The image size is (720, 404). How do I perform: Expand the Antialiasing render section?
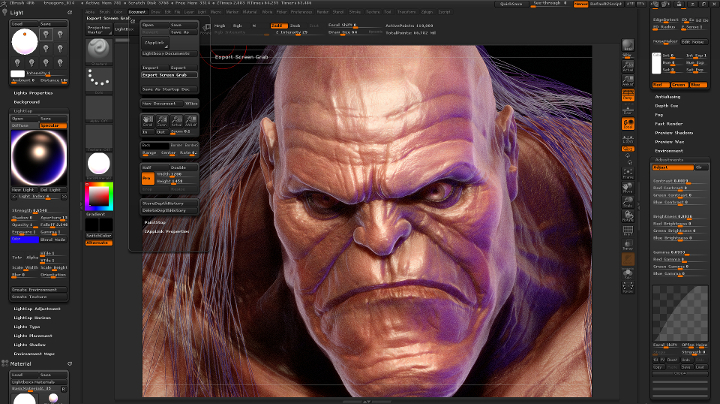668,97
